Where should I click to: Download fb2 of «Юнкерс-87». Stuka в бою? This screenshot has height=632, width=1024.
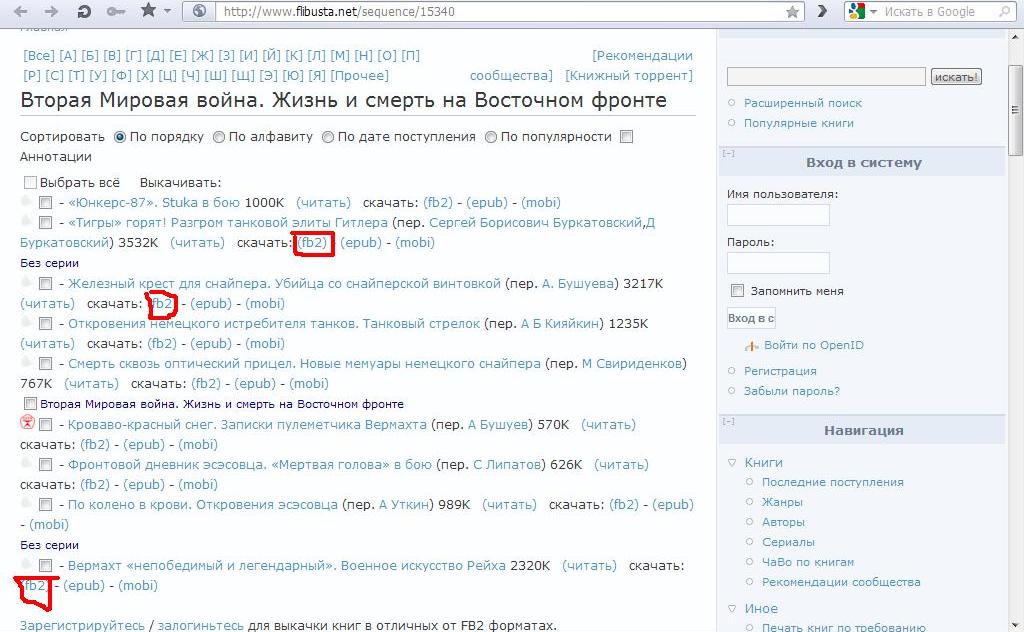[438, 202]
